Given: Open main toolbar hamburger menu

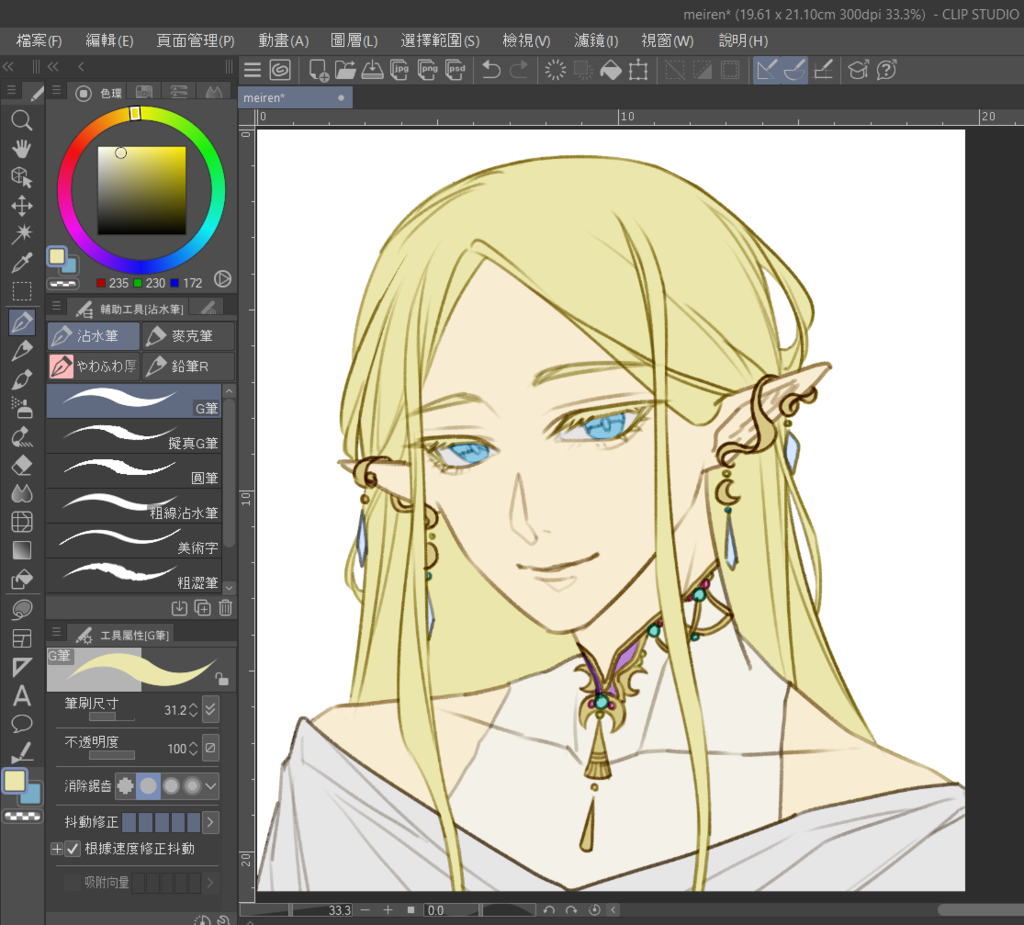Looking at the screenshot, I should coord(252,70).
